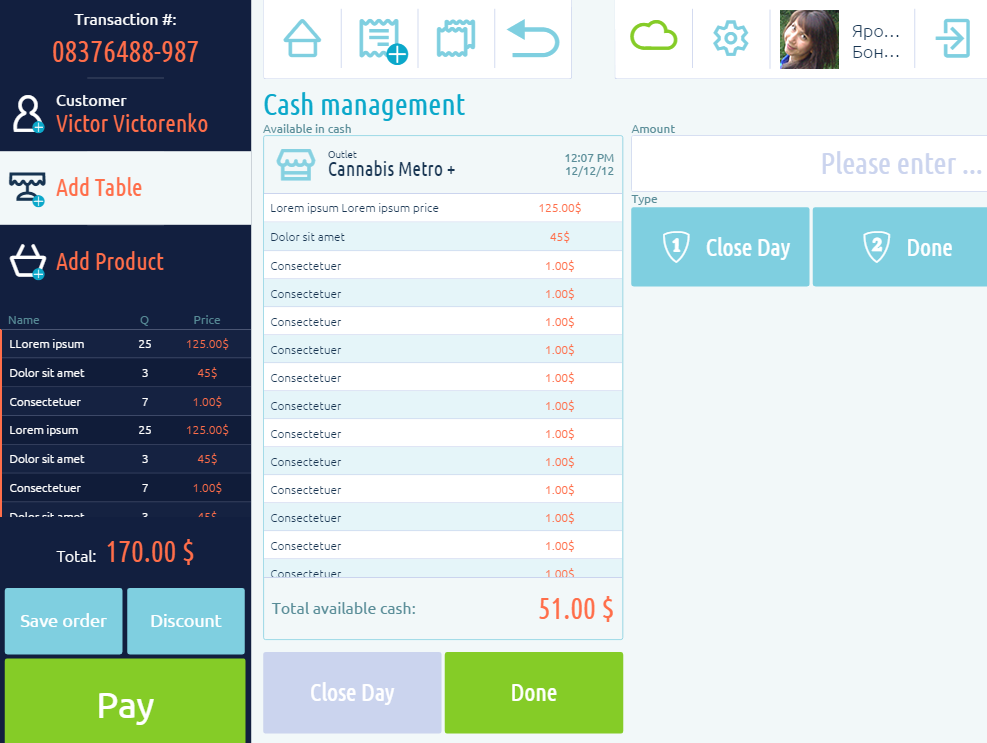
Task: Add a customer via person icon
Action: tap(27, 113)
